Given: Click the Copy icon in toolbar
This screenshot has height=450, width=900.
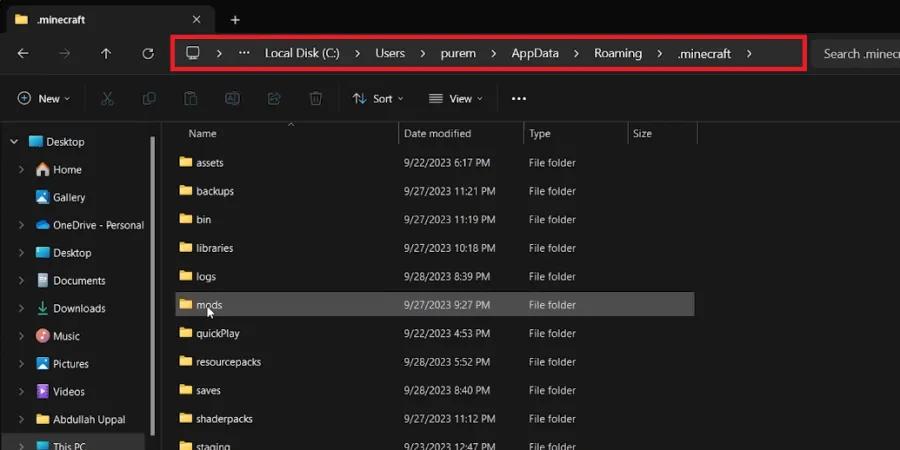Looking at the screenshot, I should (149, 99).
